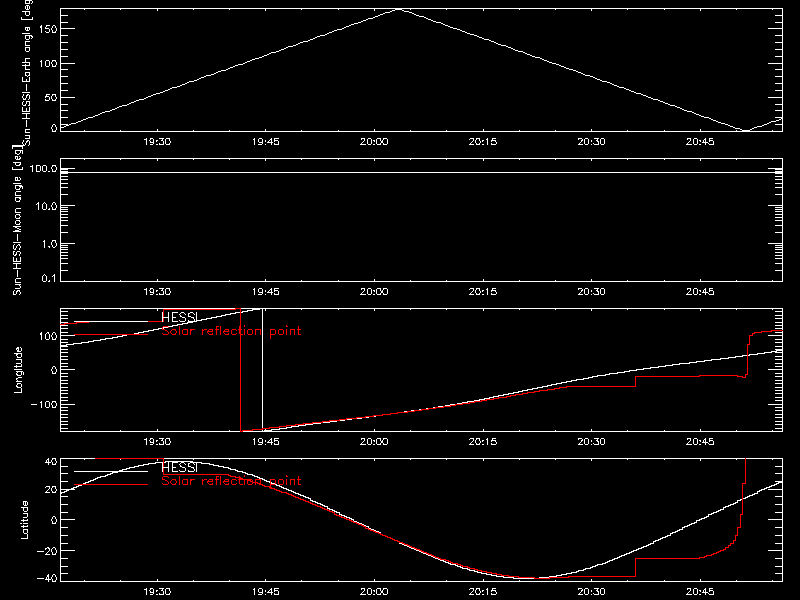The height and width of the screenshot is (600, 800).
Task: Click 20:45 label under Latitude plot
Action: (700, 592)
